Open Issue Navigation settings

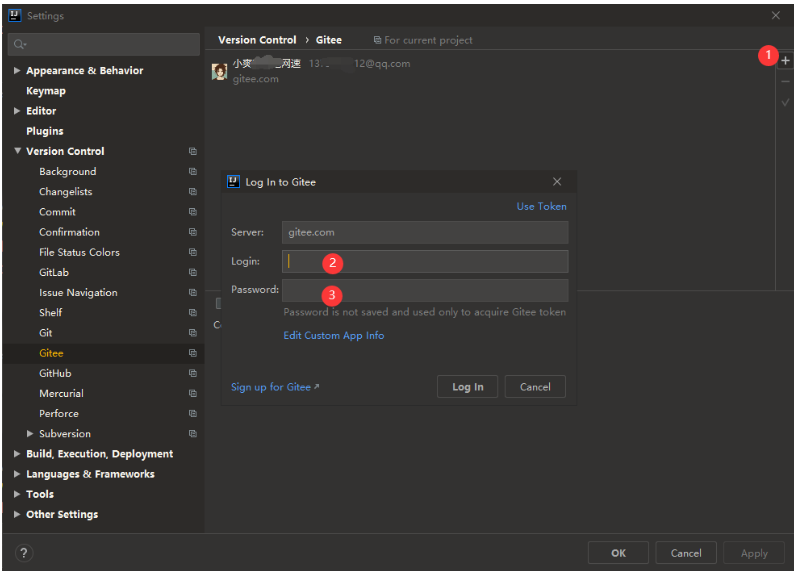point(78,293)
